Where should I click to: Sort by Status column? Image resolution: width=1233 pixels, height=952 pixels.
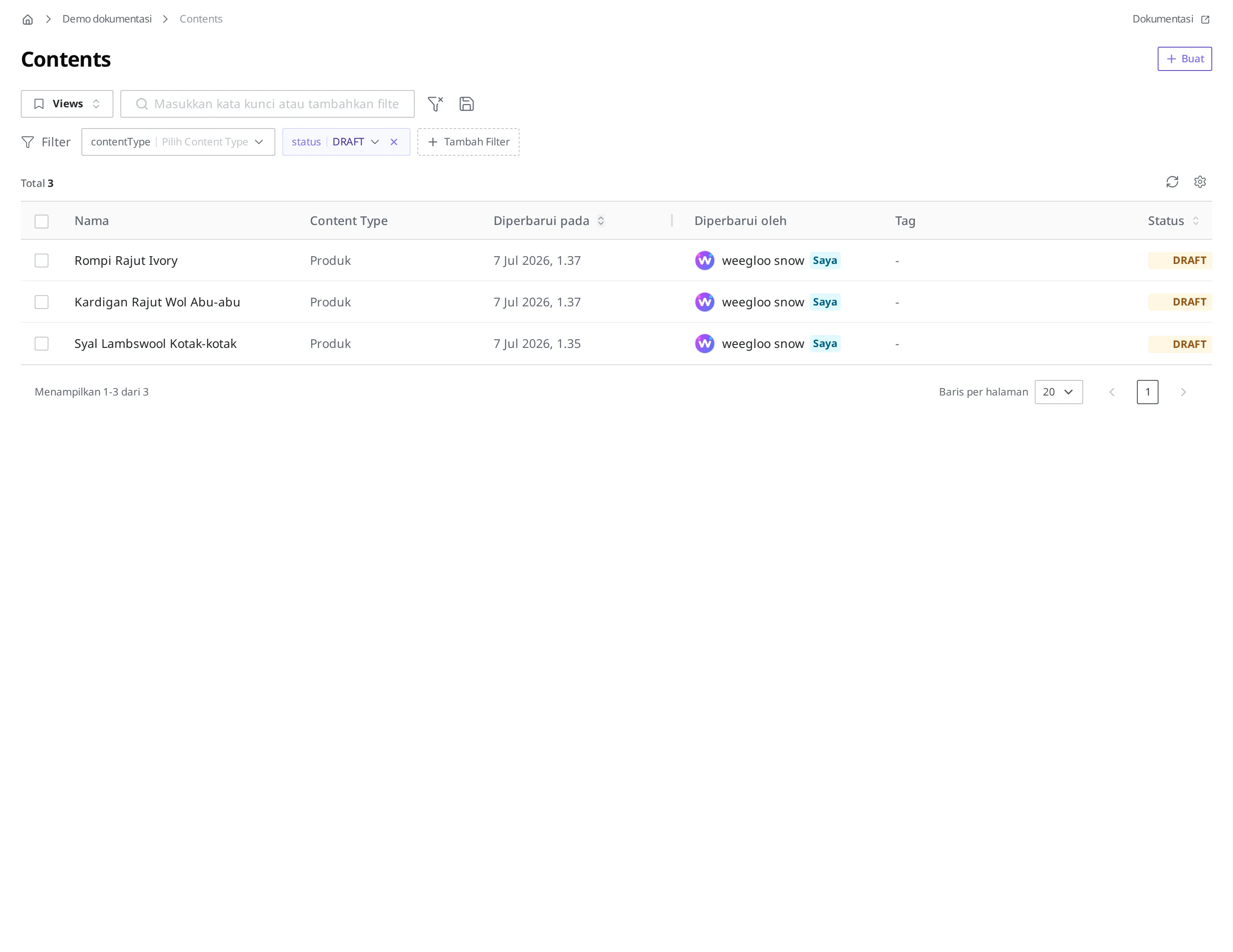(x=1195, y=221)
